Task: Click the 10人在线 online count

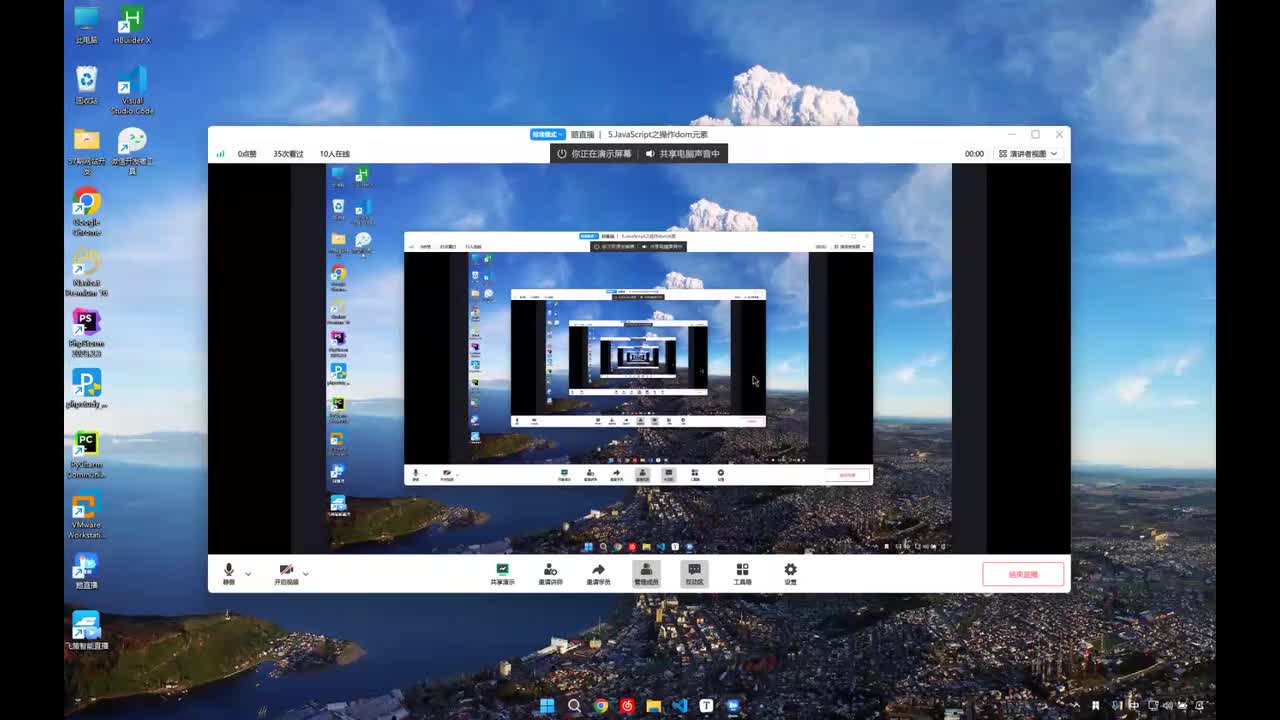Action: [335, 154]
